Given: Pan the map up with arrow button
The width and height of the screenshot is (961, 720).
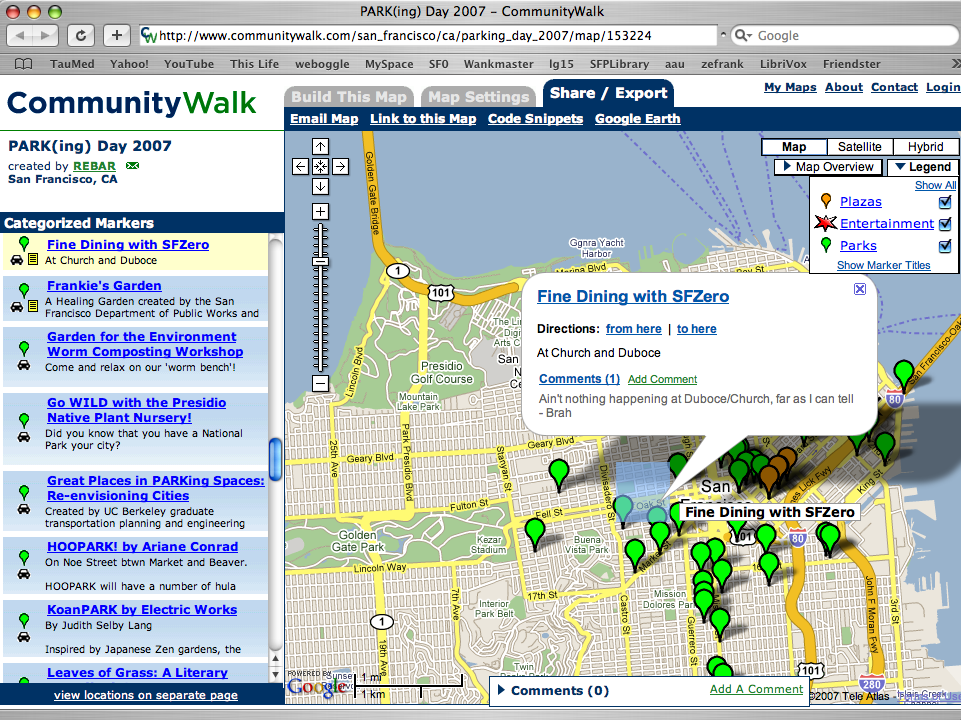Looking at the screenshot, I should point(320,147).
